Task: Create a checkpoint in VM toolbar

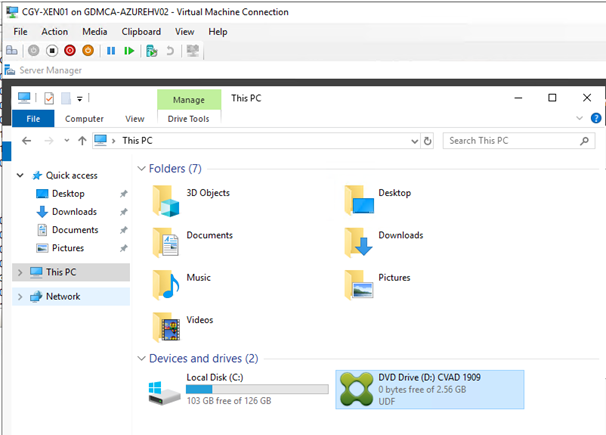Action: click(x=152, y=51)
